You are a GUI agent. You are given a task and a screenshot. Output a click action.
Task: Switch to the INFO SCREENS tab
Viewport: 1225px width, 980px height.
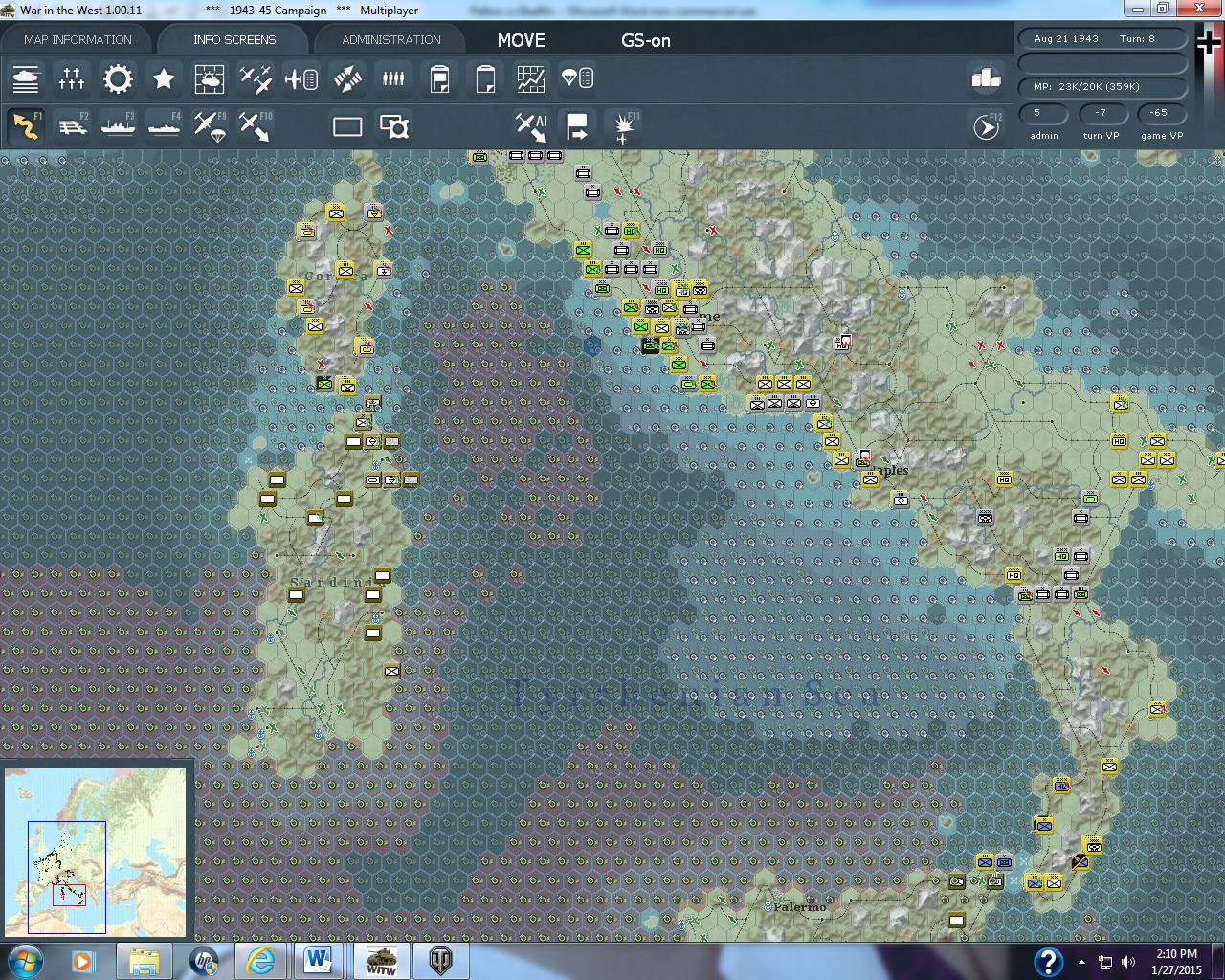pos(234,39)
